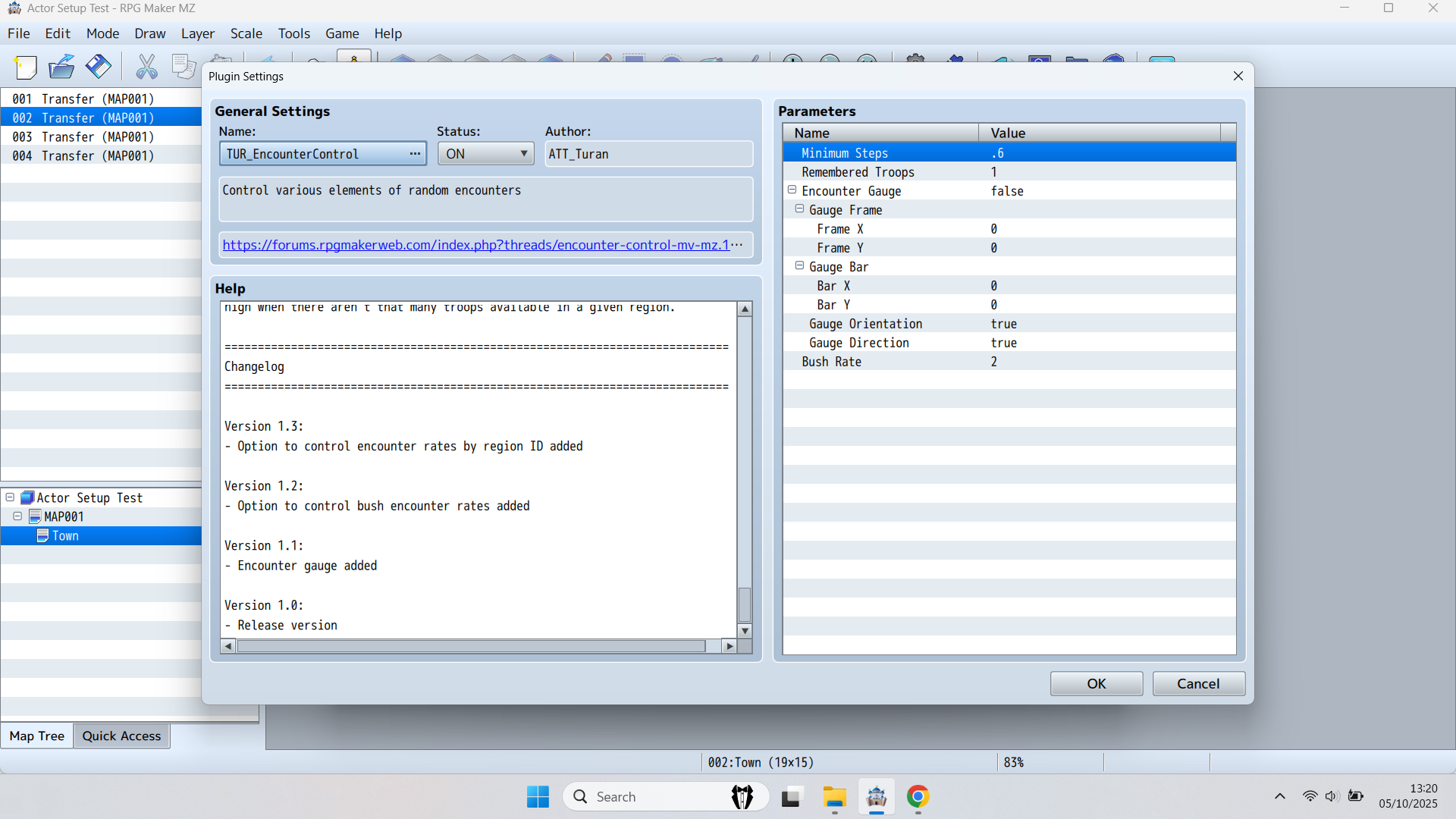Open the Edit menu
1456x819 pixels.
pos(58,33)
